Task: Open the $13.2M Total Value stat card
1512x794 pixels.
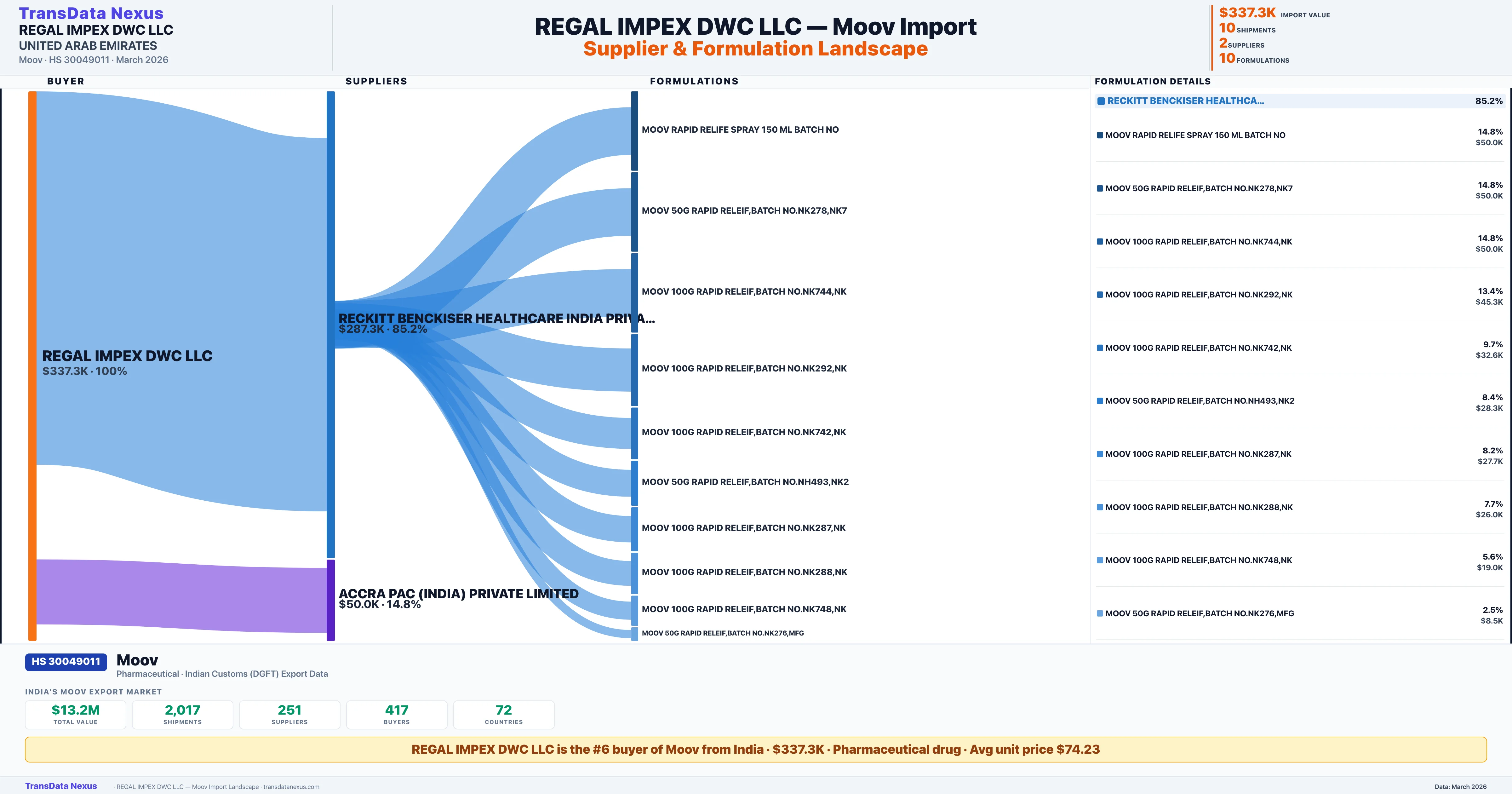Action: (76, 714)
